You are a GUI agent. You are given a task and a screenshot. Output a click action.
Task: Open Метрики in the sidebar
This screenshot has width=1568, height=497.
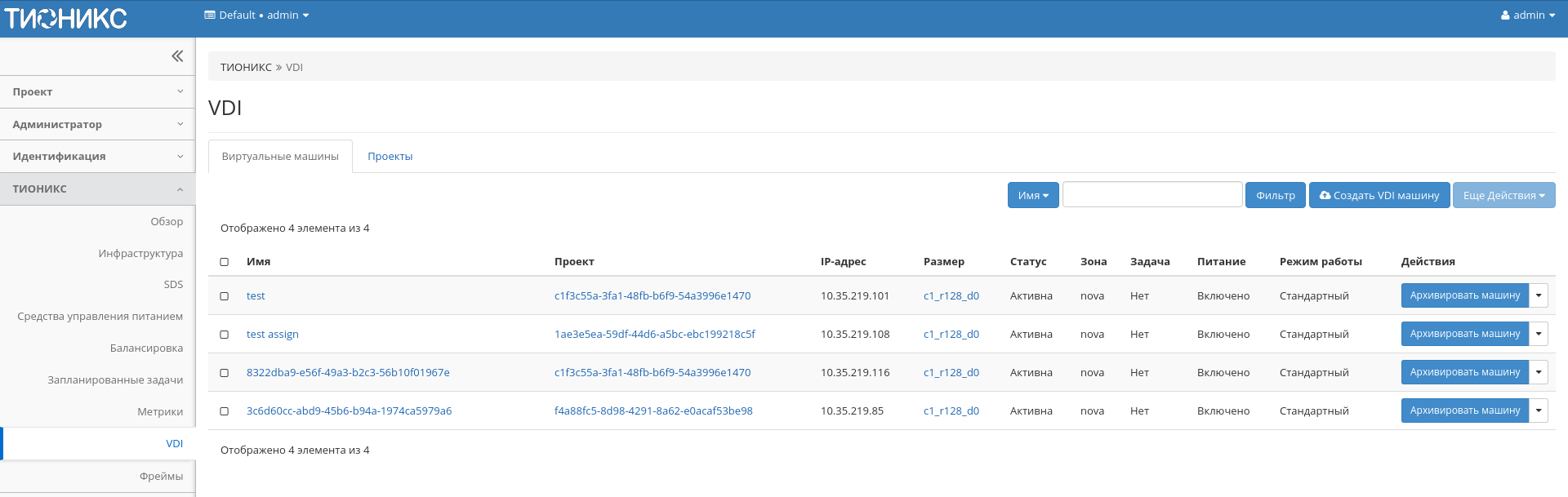click(160, 412)
